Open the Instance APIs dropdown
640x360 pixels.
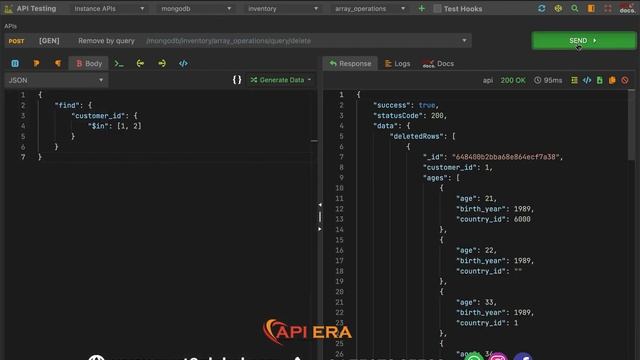pyautogui.click(x=109, y=8)
